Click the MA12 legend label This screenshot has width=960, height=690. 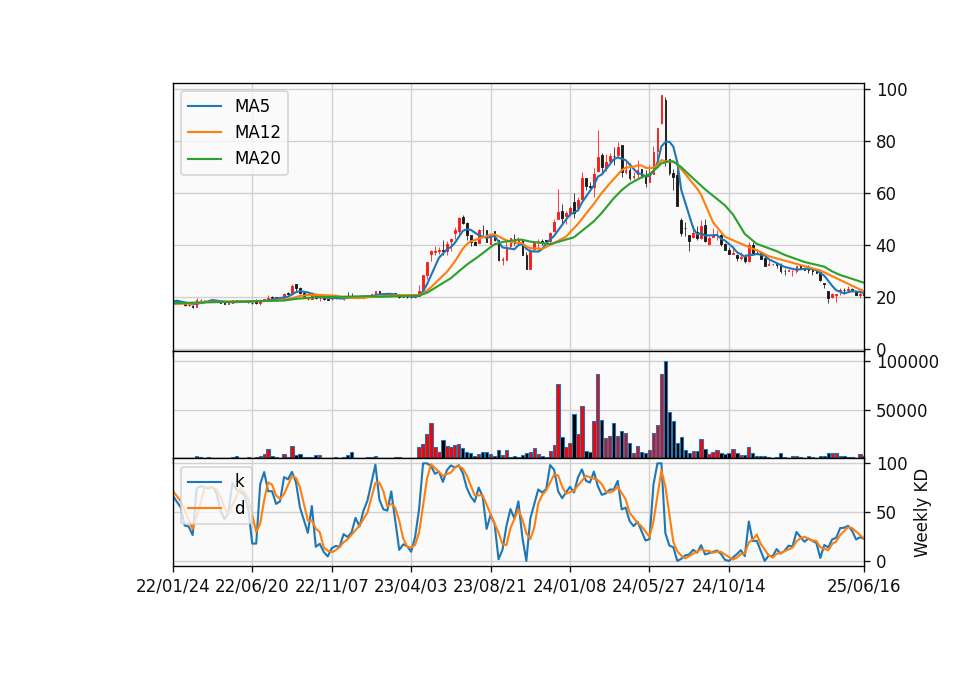pos(257,132)
